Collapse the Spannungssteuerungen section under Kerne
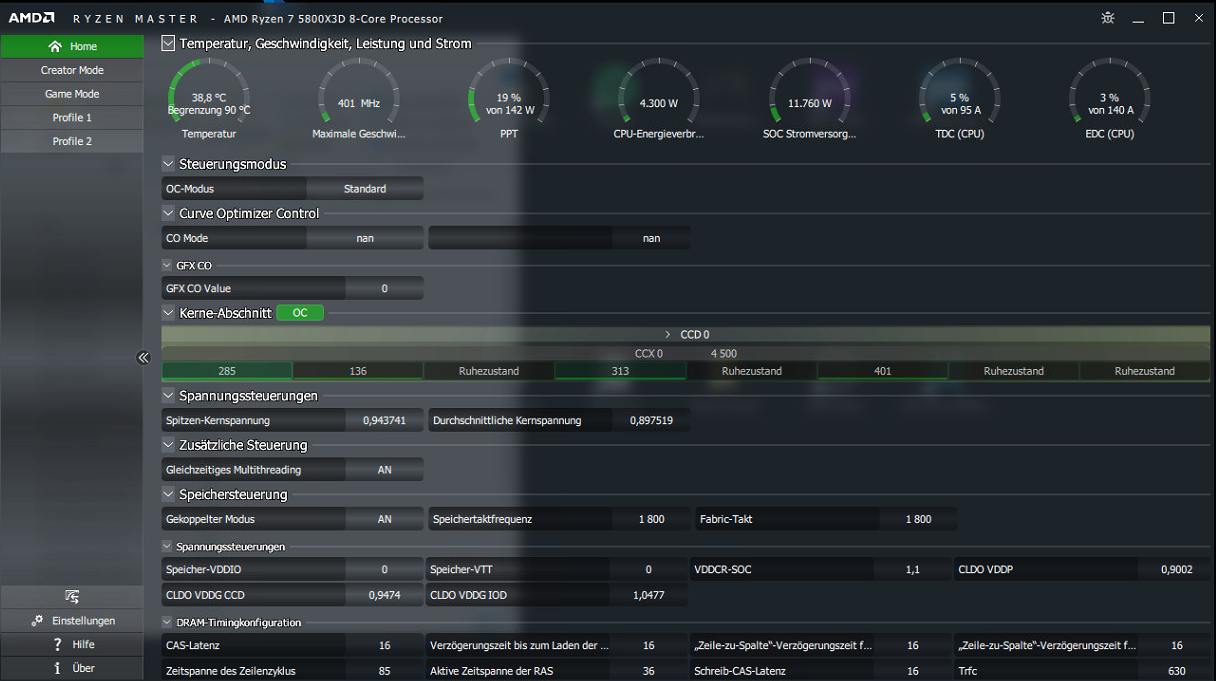This screenshot has width=1216, height=681. coord(168,395)
